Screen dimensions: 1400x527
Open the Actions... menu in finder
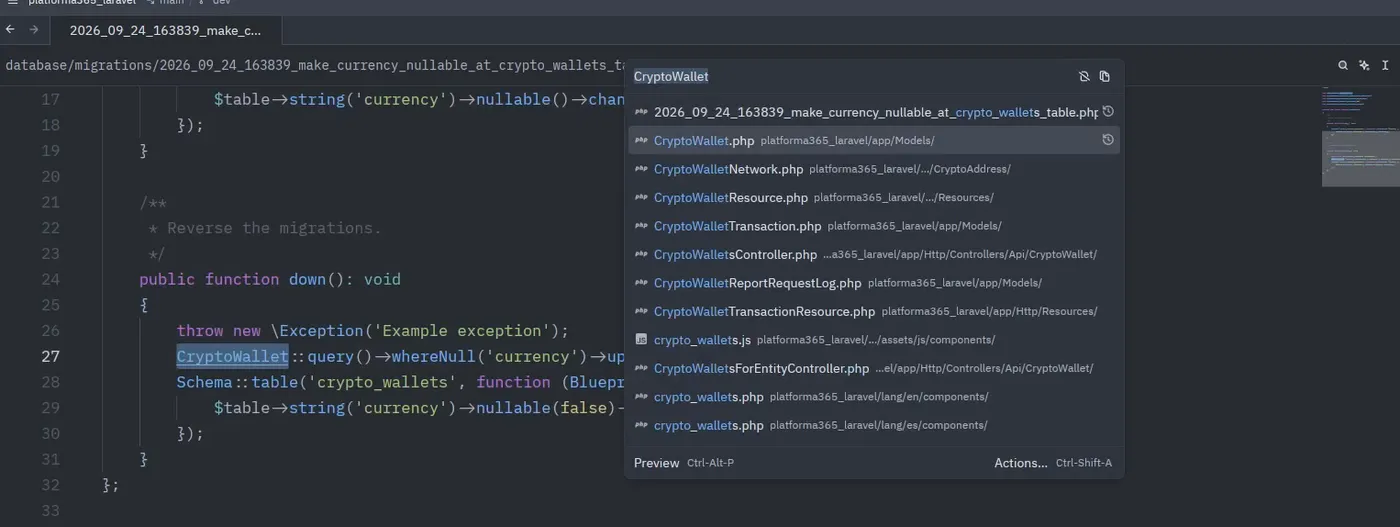pyautogui.click(x=1053, y=463)
